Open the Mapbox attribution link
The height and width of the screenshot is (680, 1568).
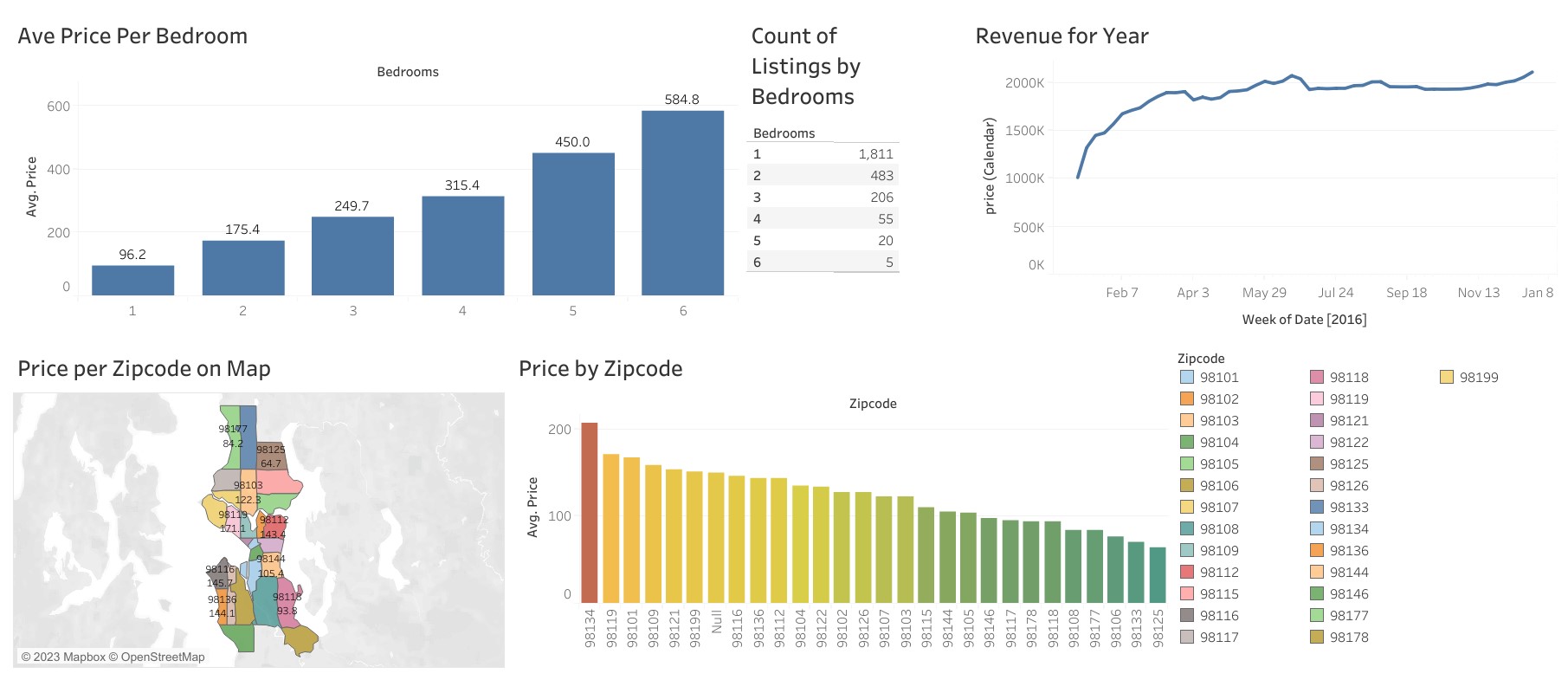coord(83,657)
